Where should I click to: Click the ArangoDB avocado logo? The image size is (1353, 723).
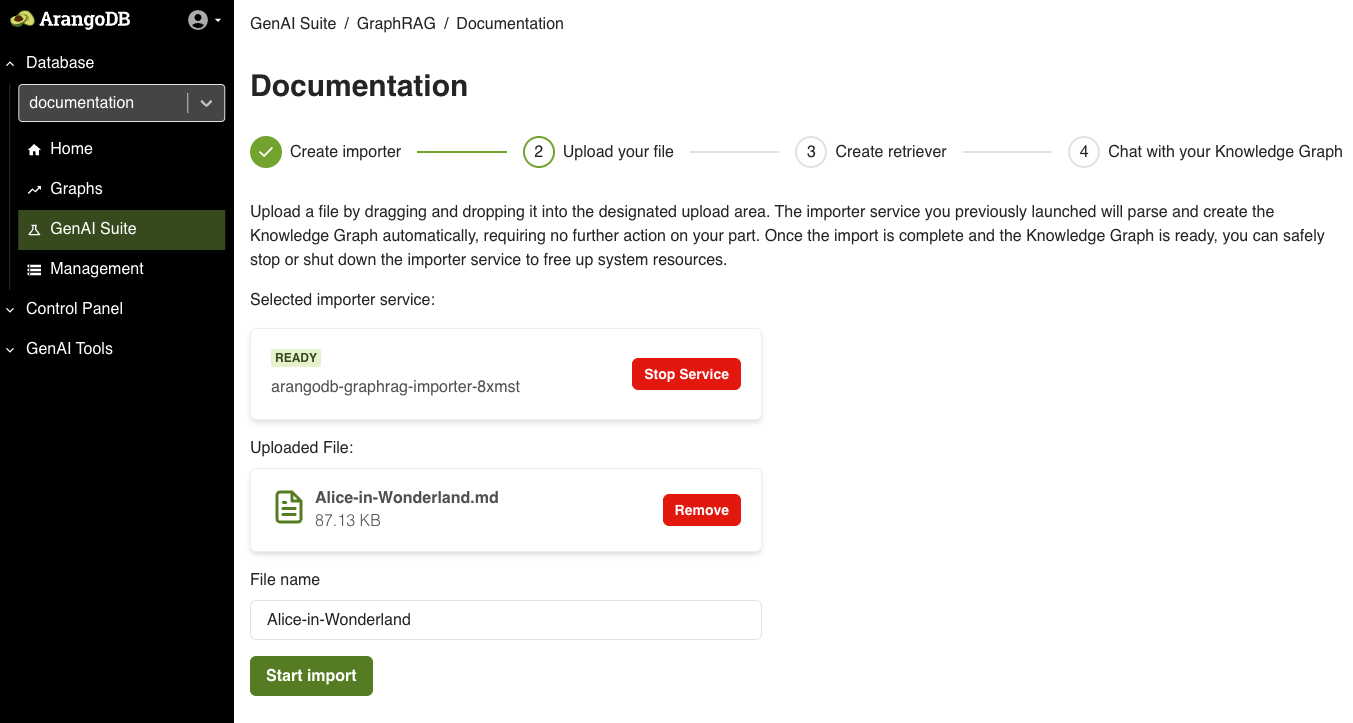[70, 19]
